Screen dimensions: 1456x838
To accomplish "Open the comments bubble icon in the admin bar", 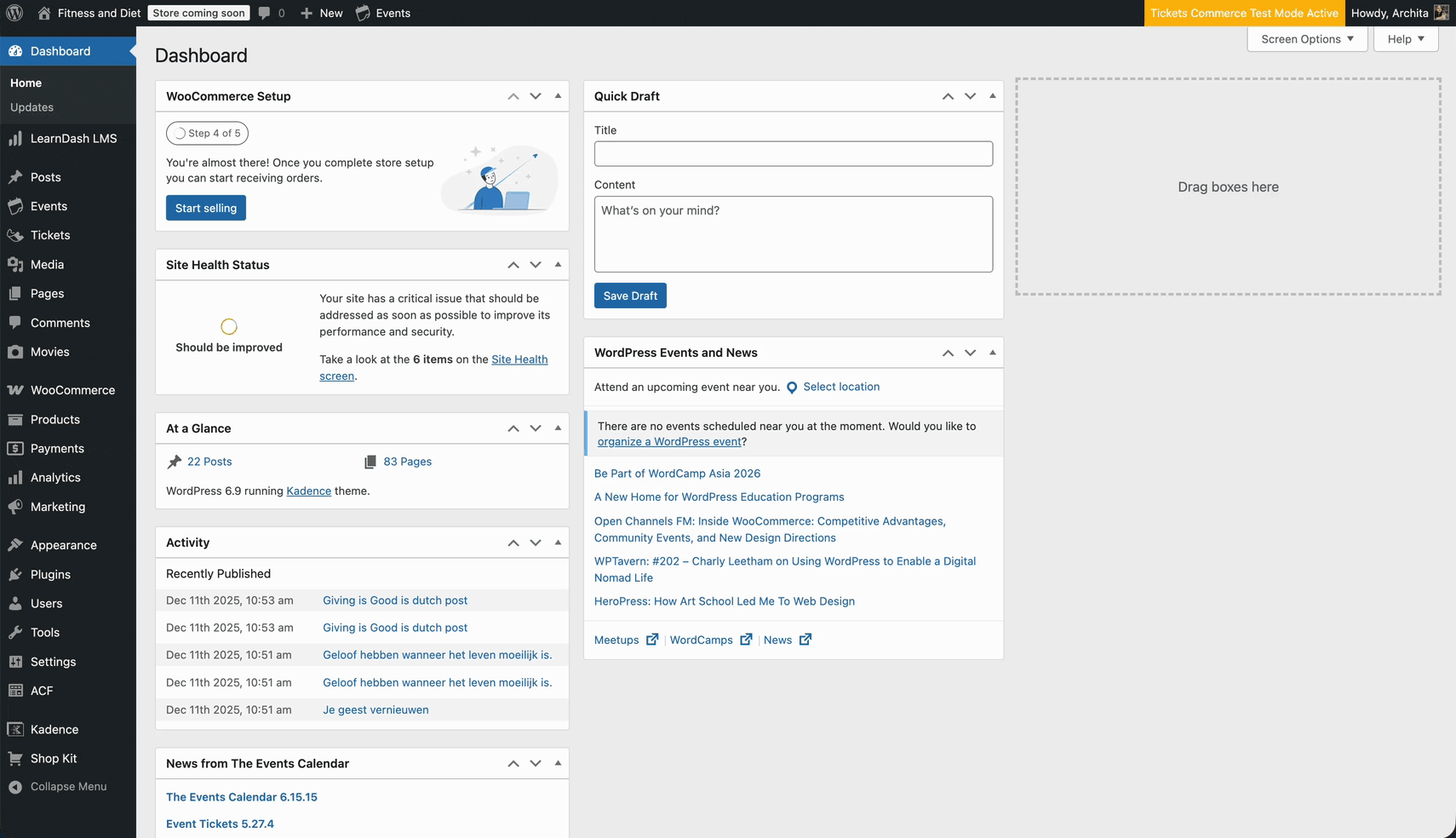I will (x=265, y=13).
